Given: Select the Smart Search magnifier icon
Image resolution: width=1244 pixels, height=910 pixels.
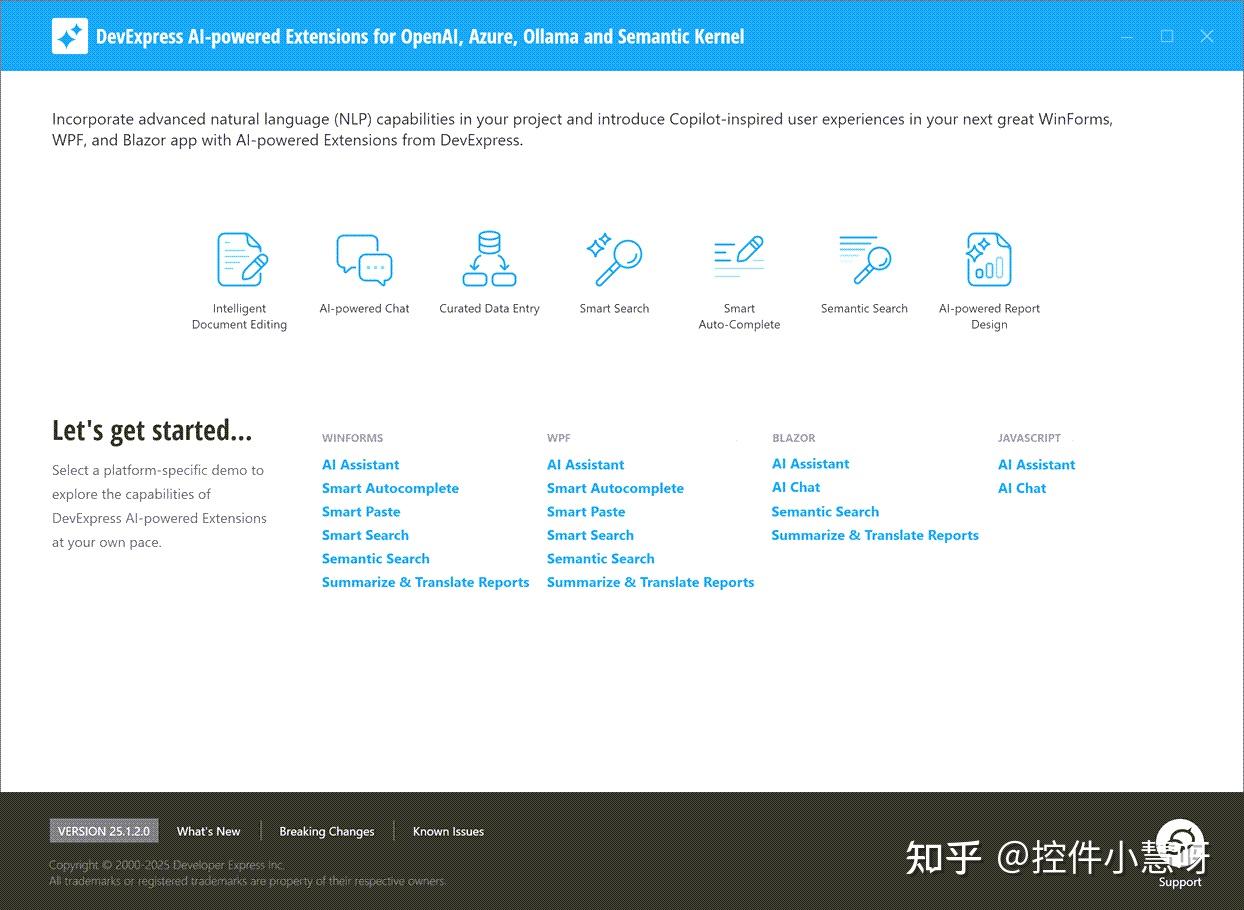Looking at the screenshot, I should (614, 258).
